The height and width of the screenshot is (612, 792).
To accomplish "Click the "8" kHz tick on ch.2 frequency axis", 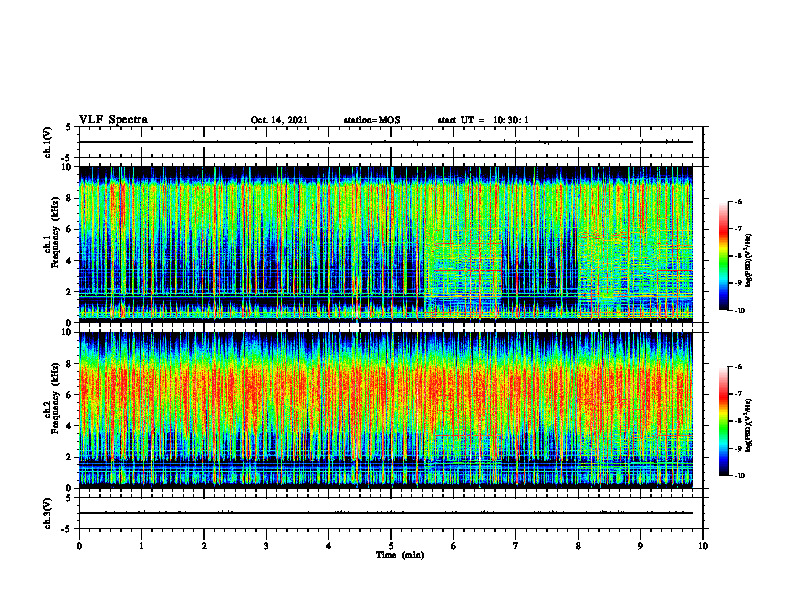I will coord(70,364).
